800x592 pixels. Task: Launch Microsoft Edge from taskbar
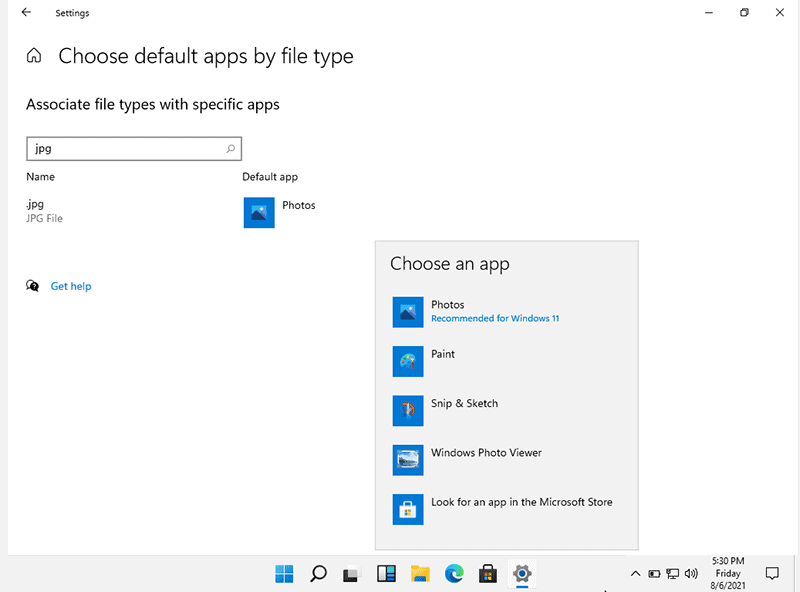coord(454,574)
